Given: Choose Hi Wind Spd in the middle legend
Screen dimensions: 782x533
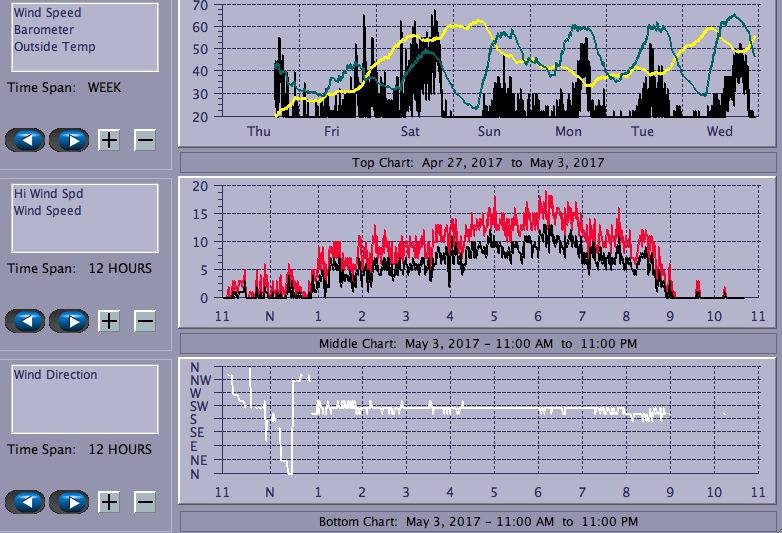Looking at the screenshot, I should (x=43, y=194).
